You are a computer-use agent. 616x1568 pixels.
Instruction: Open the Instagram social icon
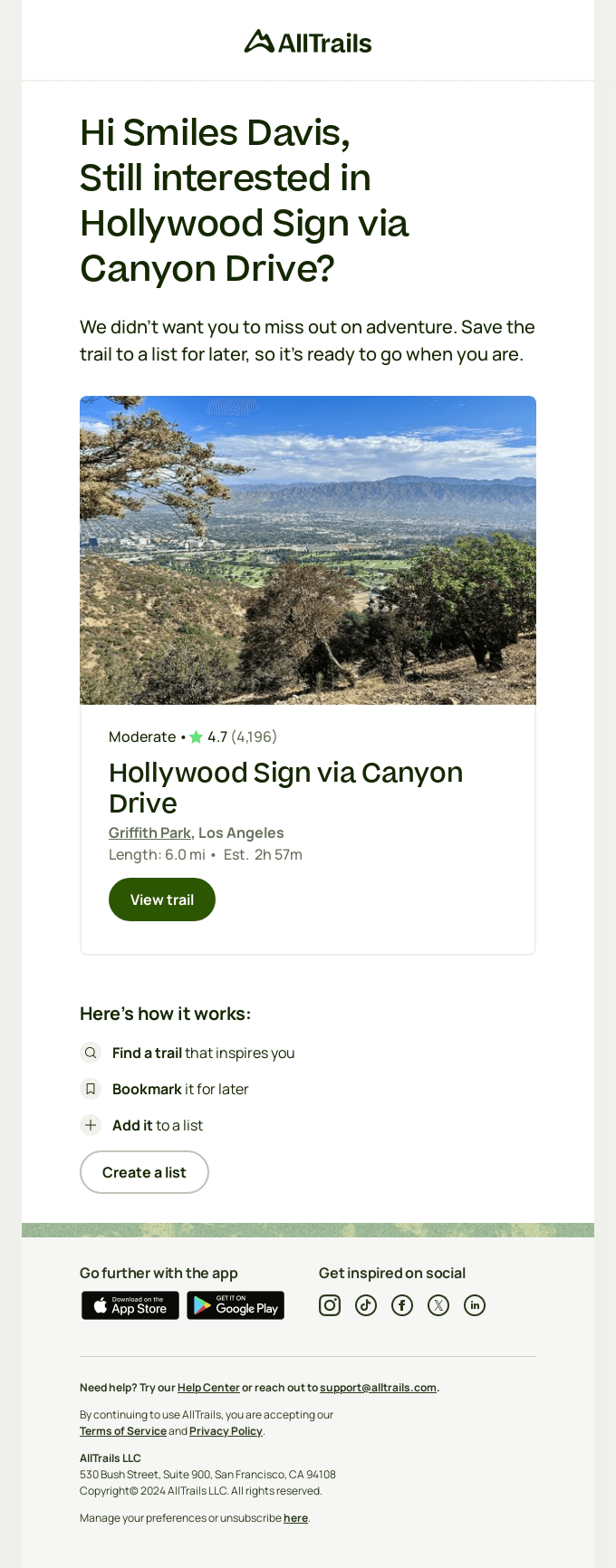pyautogui.click(x=330, y=1305)
